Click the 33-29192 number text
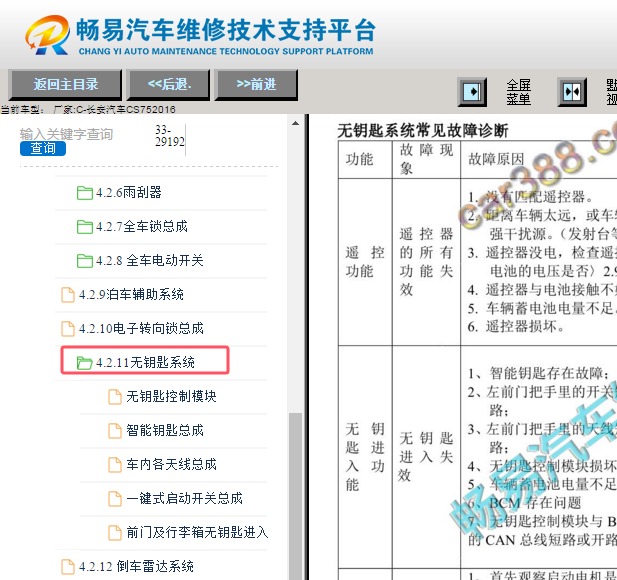 point(170,135)
